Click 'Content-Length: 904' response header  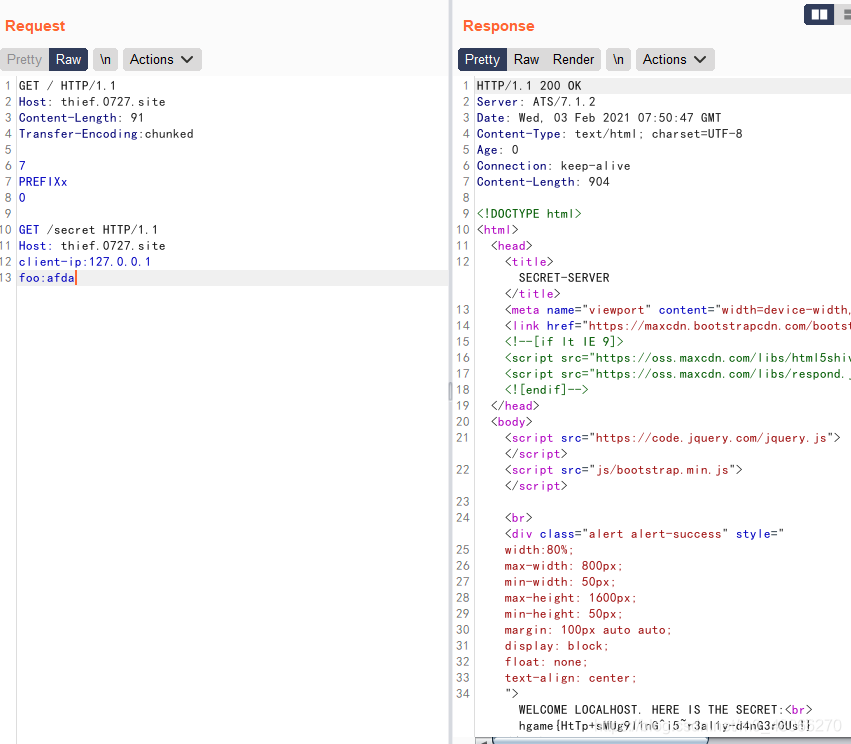tap(543, 182)
